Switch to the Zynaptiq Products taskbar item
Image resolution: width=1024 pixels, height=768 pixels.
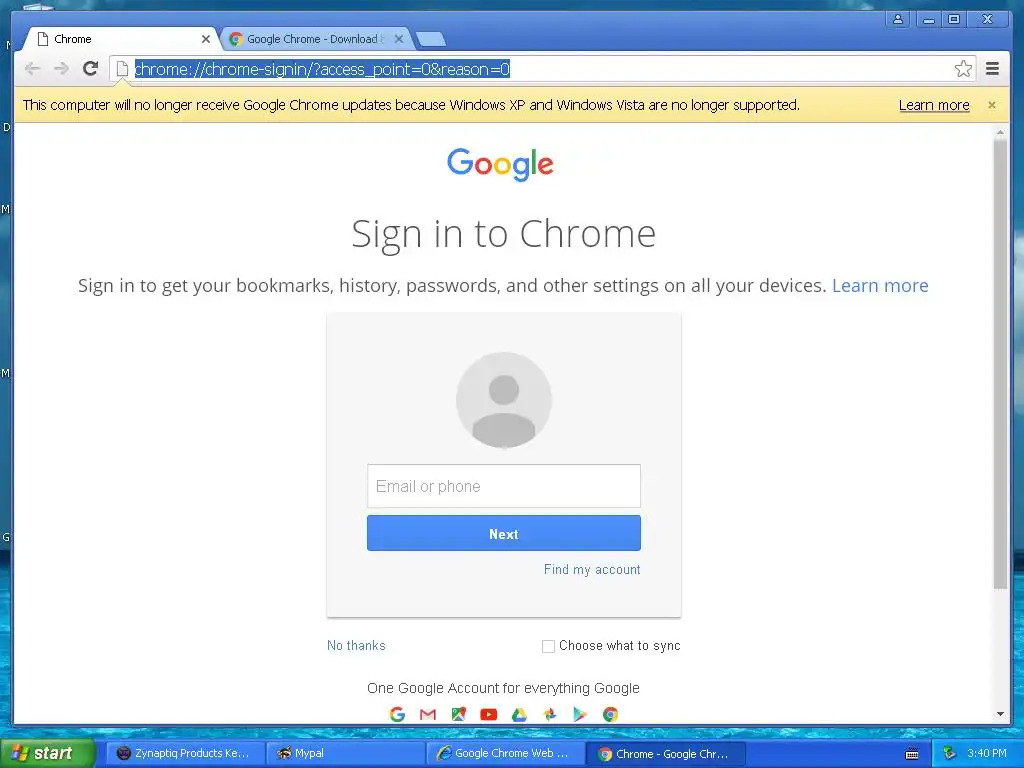pyautogui.click(x=185, y=754)
